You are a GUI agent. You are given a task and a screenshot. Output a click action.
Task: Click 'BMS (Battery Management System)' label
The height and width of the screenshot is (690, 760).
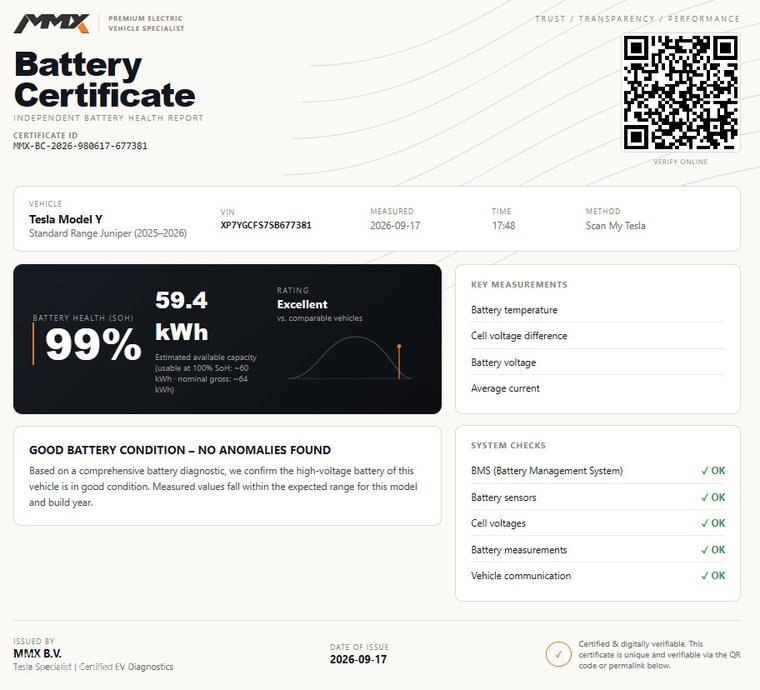coord(547,470)
